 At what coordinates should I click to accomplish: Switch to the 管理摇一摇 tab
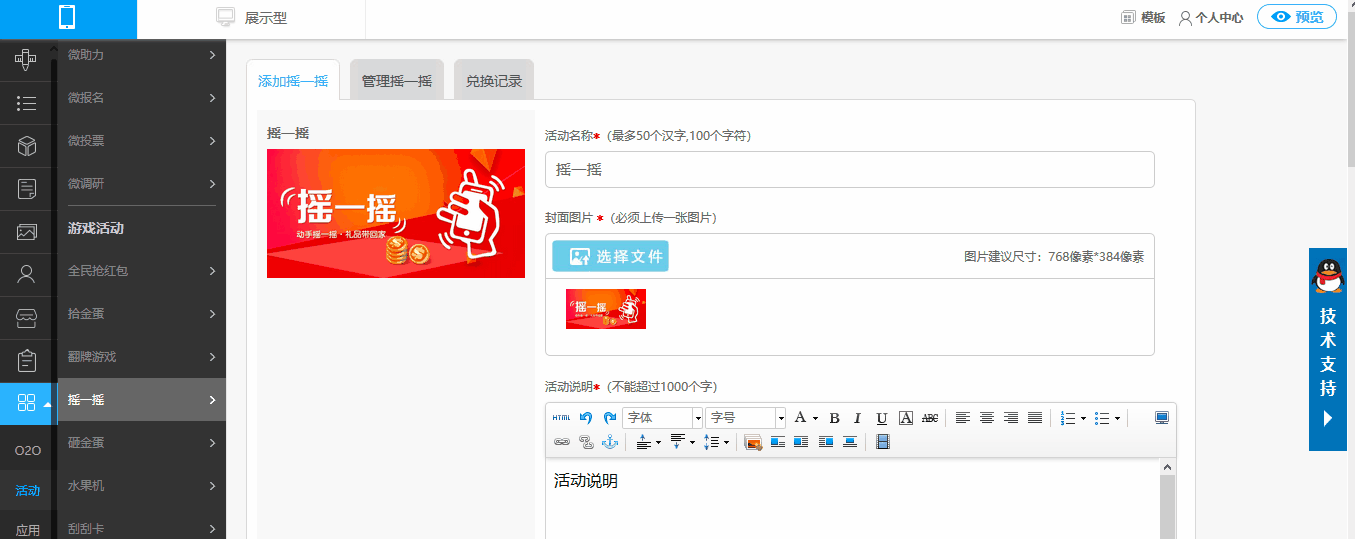(397, 81)
